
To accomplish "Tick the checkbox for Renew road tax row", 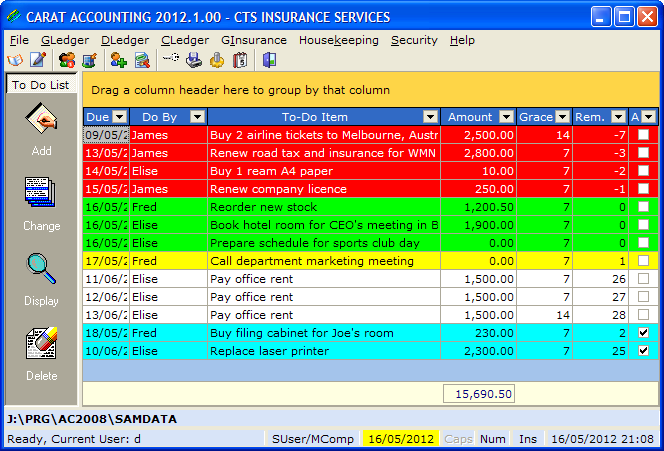I will click(x=643, y=152).
